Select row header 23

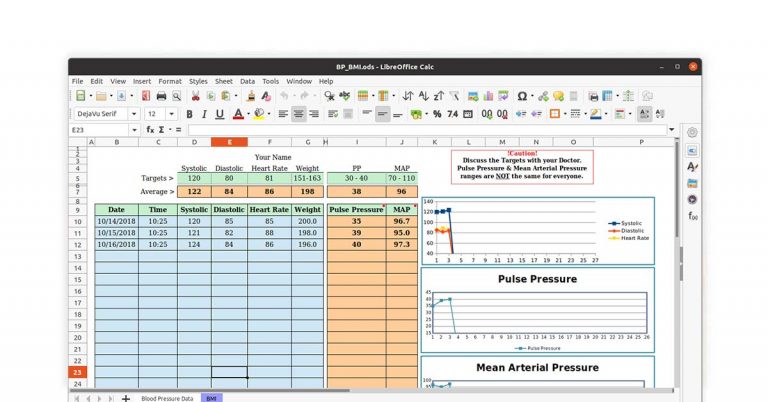[77, 372]
